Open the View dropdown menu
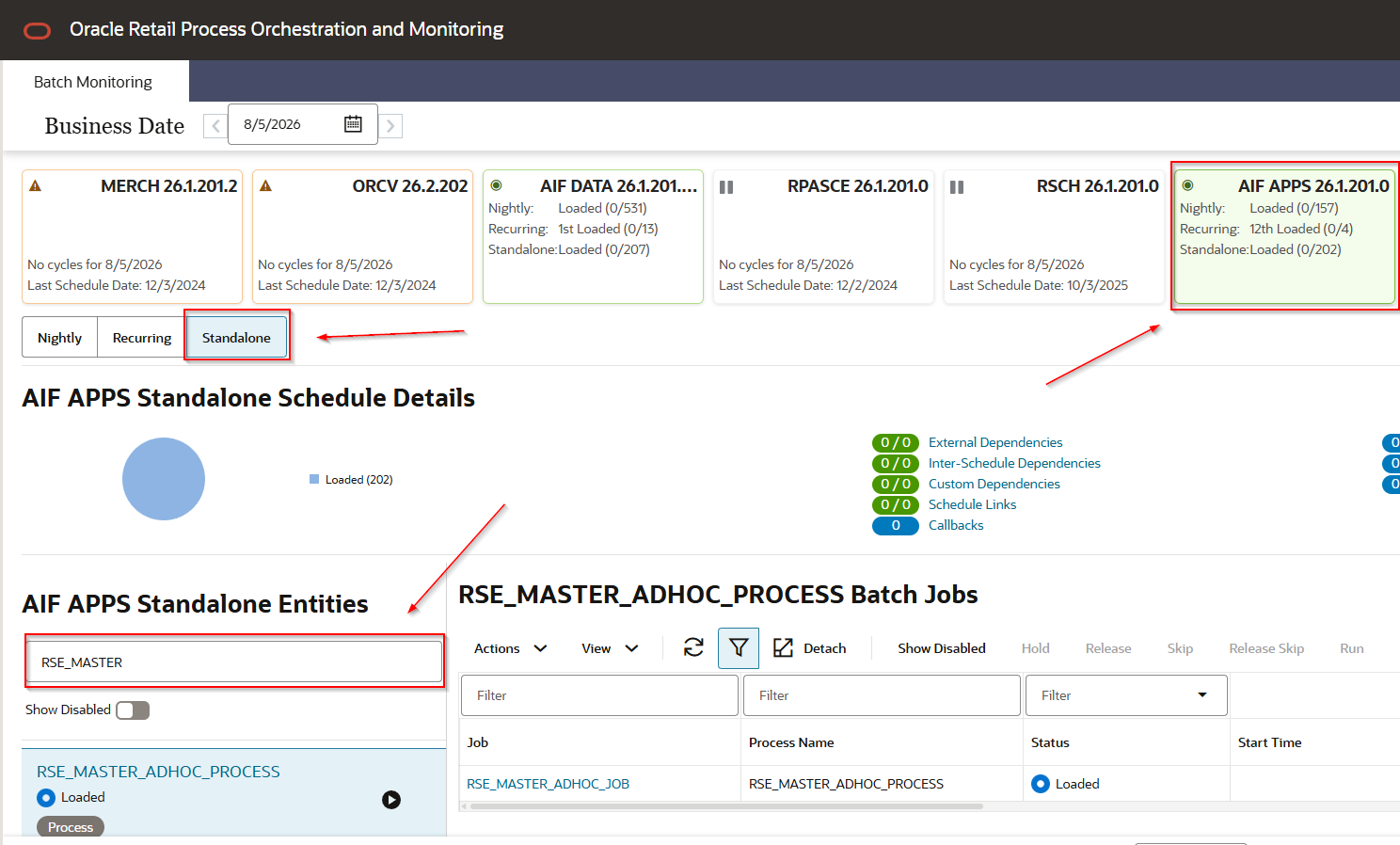The width and height of the screenshot is (1400, 845). [x=610, y=648]
